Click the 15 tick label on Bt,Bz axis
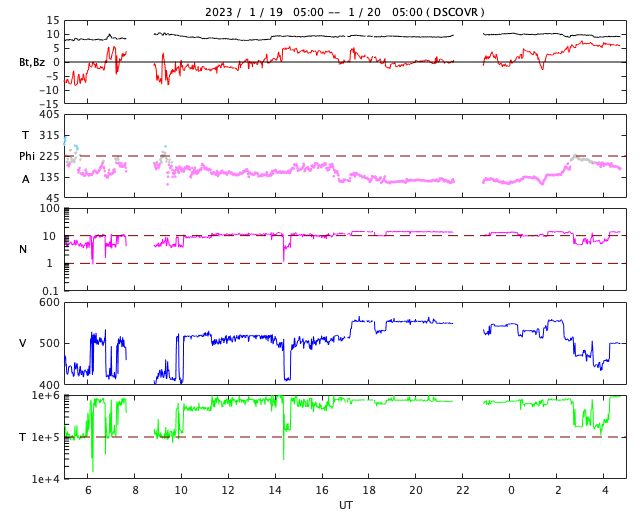 pyautogui.click(x=53, y=20)
